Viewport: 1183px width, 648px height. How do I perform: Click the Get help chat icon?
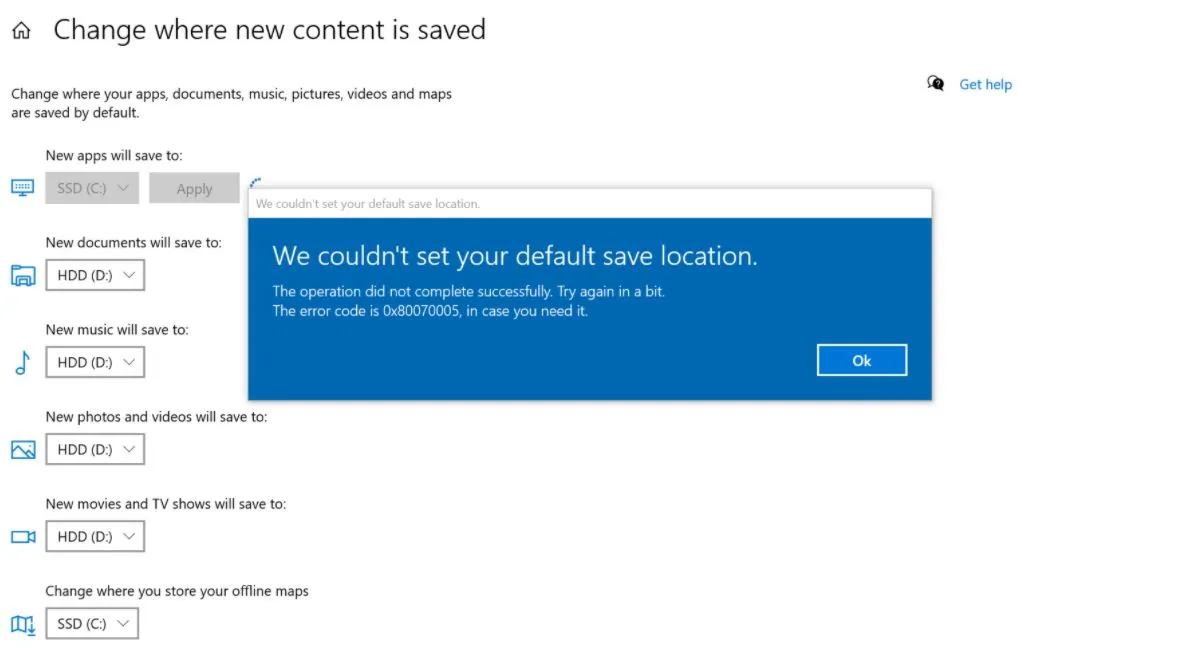coord(935,83)
